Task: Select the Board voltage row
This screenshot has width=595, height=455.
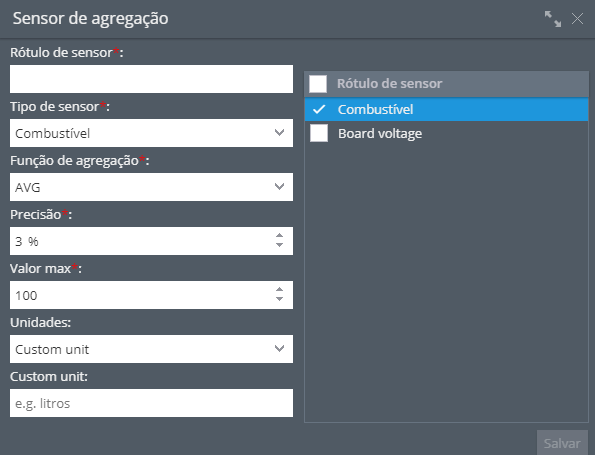Action: (x=446, y=133)
